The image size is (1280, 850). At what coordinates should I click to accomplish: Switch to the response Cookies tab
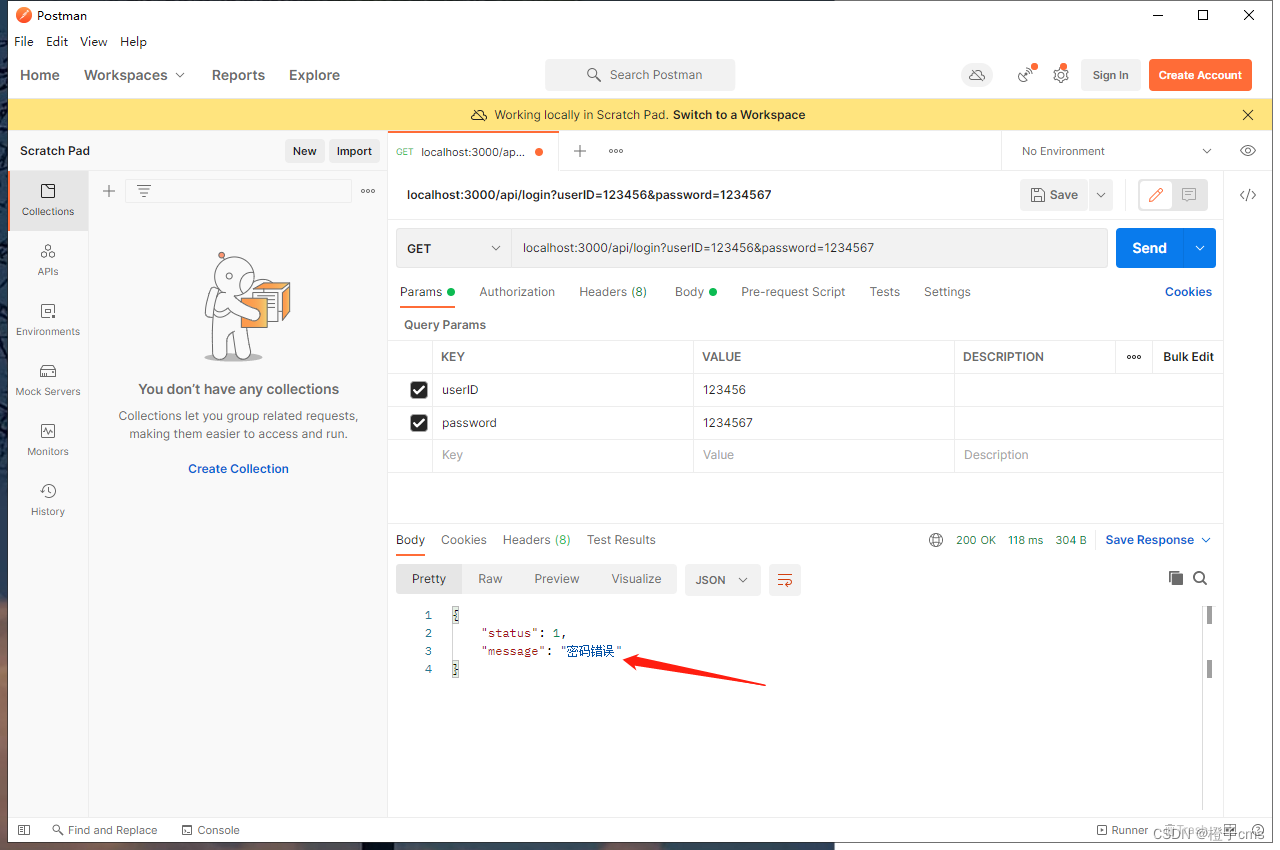point(464,540)
